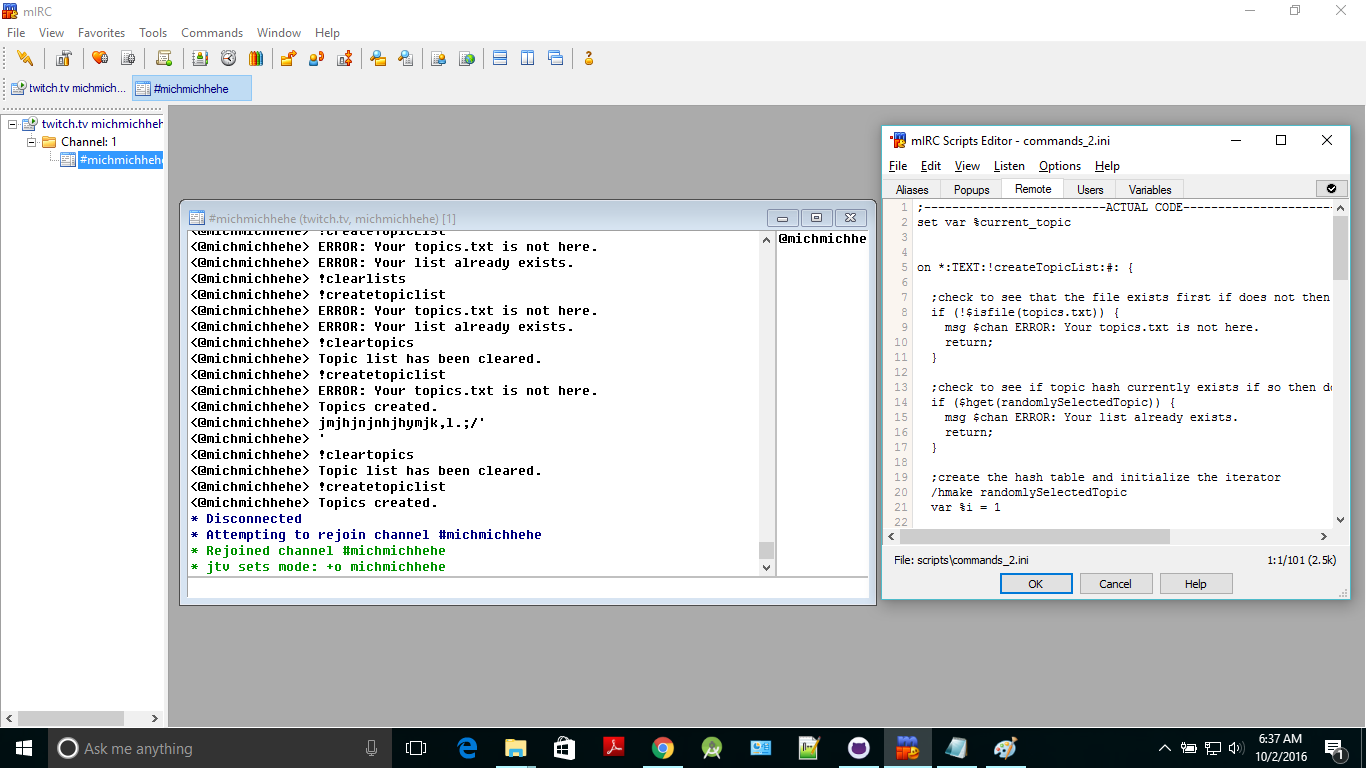The image size is (1366, 768).
Task: Collapse the twitch.tv michmichhehe tree node
Action: [x=12, y=124]
